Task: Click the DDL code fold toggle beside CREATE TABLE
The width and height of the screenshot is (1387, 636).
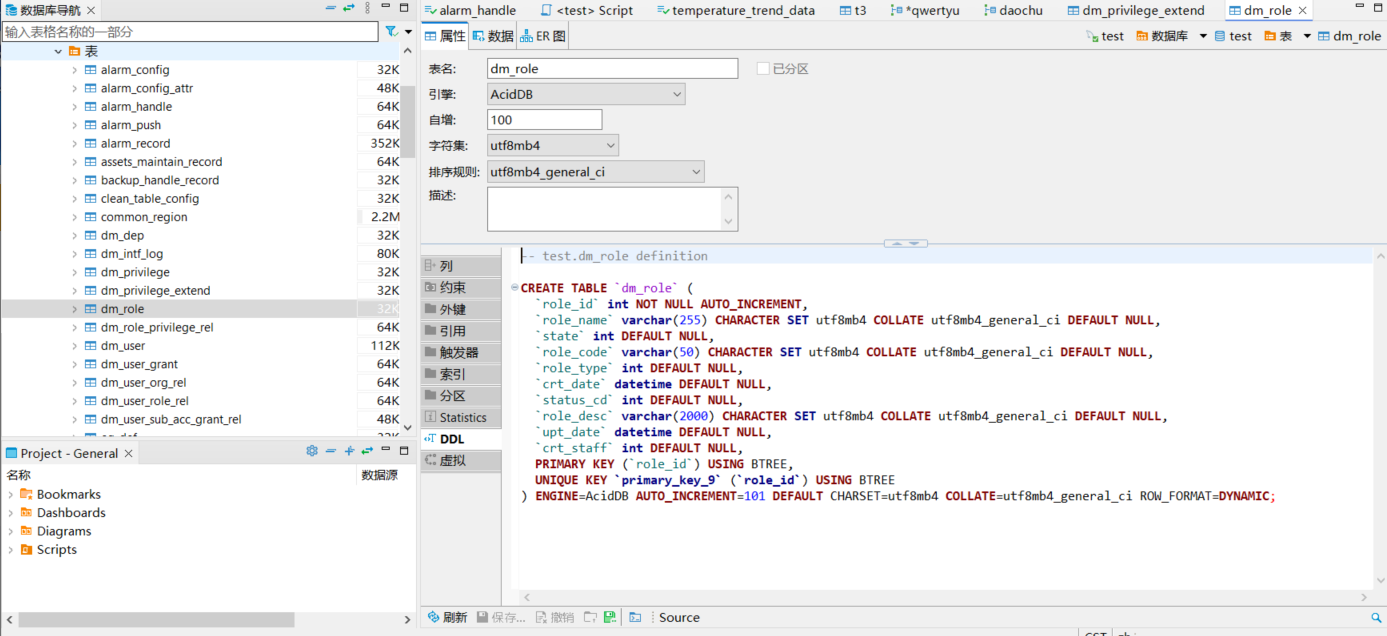Action: 515,288
